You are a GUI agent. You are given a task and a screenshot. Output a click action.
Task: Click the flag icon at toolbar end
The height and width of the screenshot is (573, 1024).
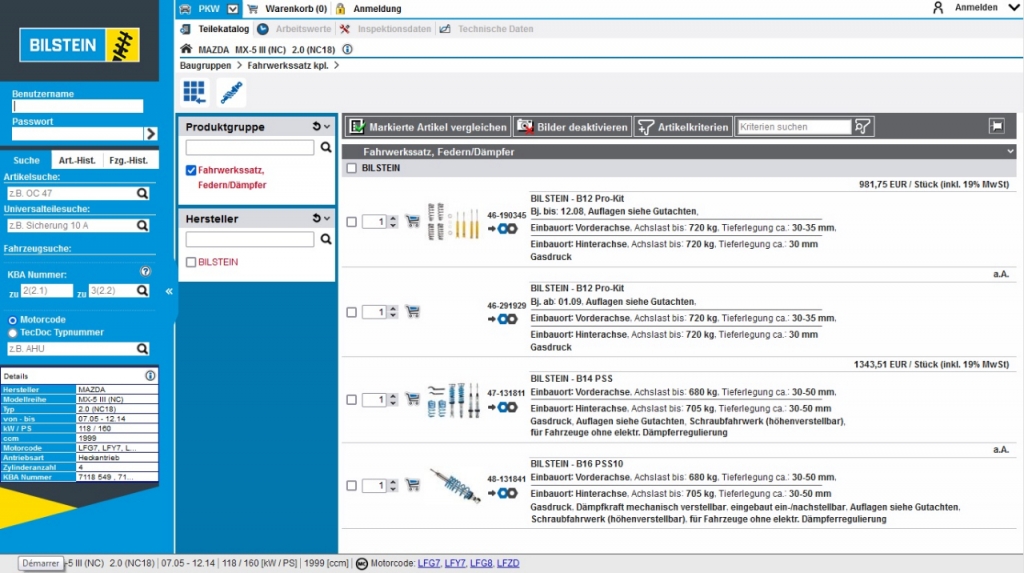(x=997, y=126)
